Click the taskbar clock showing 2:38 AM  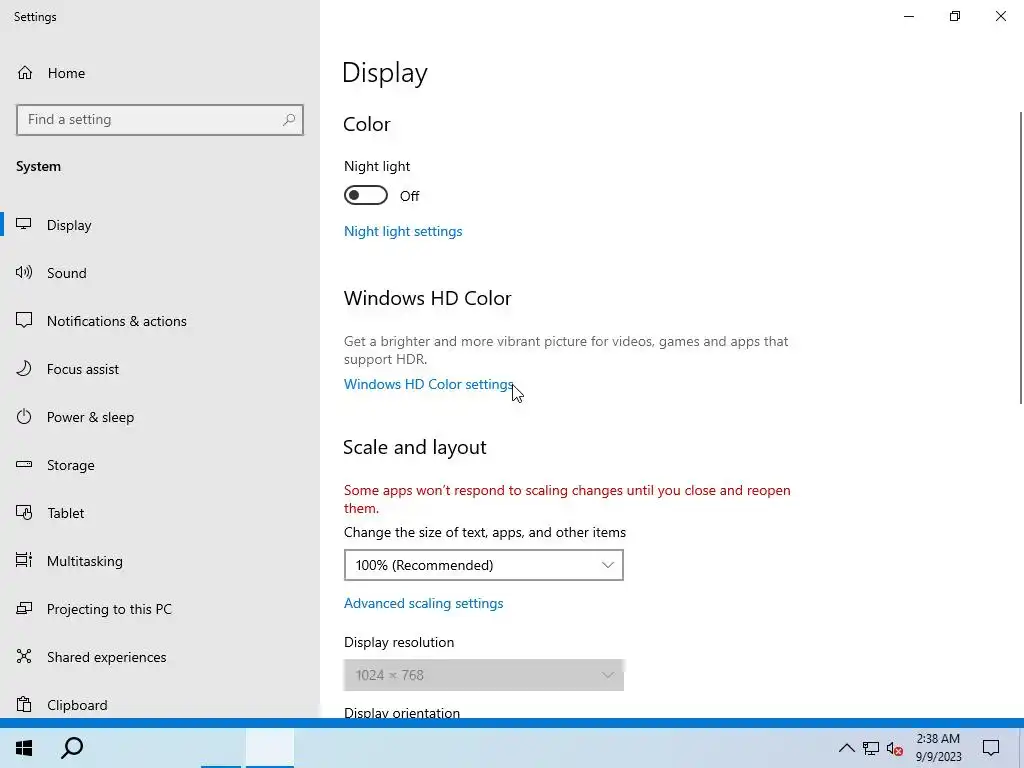[x=938, y=748]
